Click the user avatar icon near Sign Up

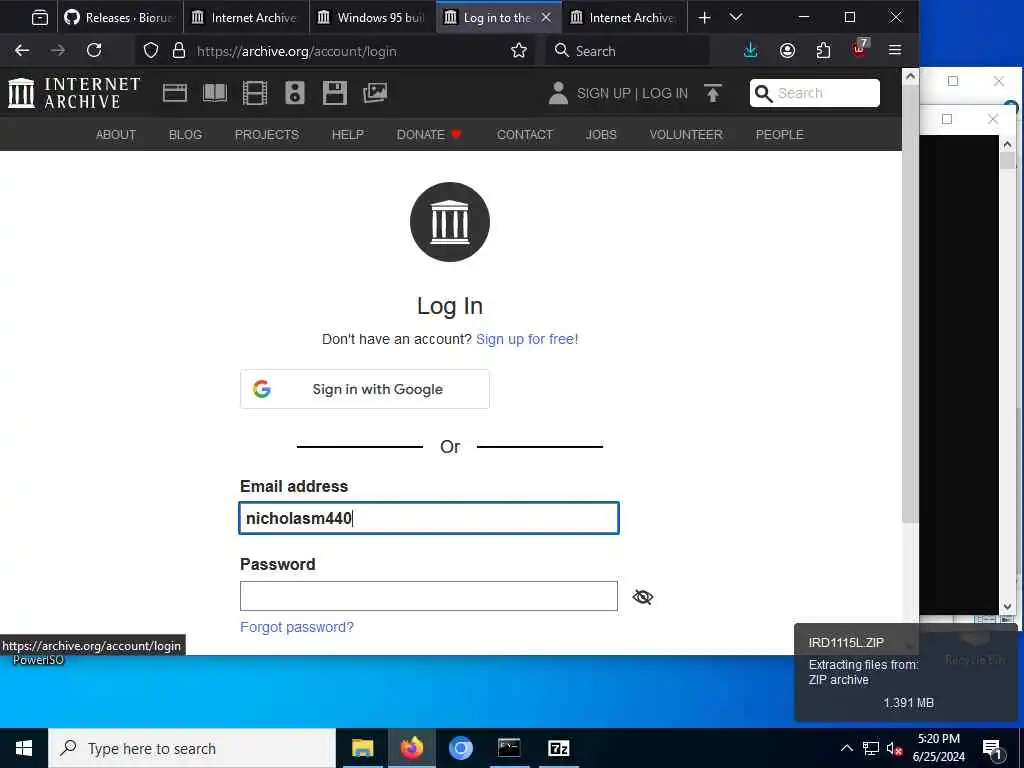pyautogui.click(x=558, y=93)
